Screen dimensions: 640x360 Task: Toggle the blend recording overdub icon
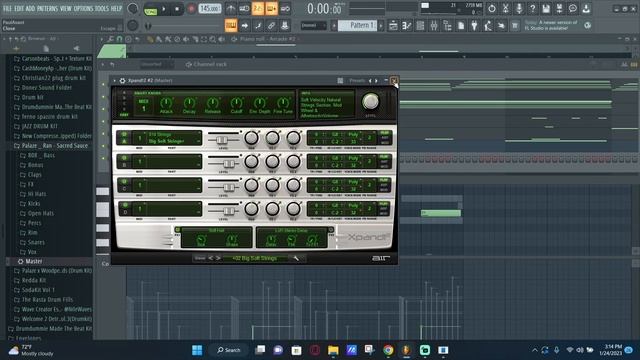pos(271,9)
